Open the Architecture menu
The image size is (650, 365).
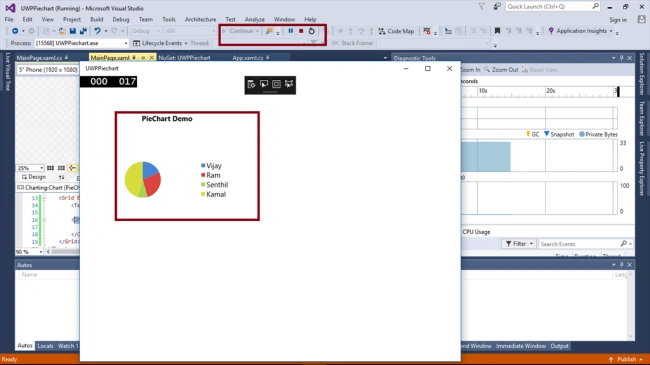pos(200,19)
